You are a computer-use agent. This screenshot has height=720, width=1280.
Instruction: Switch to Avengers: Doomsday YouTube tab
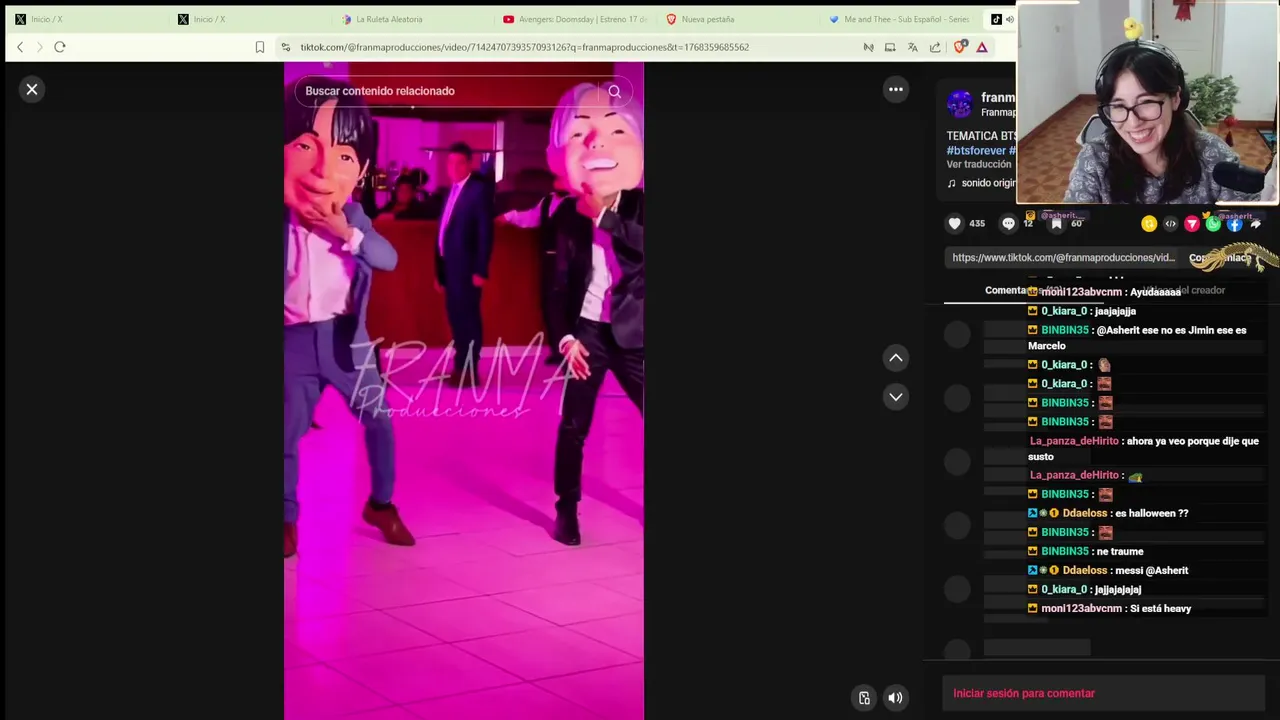576,19
